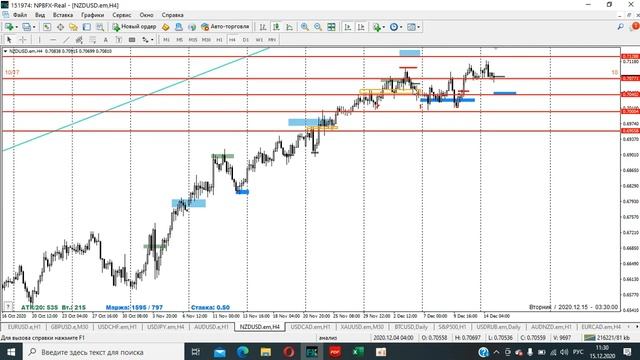Switch timeframe to M1

[x=166, y=40]
